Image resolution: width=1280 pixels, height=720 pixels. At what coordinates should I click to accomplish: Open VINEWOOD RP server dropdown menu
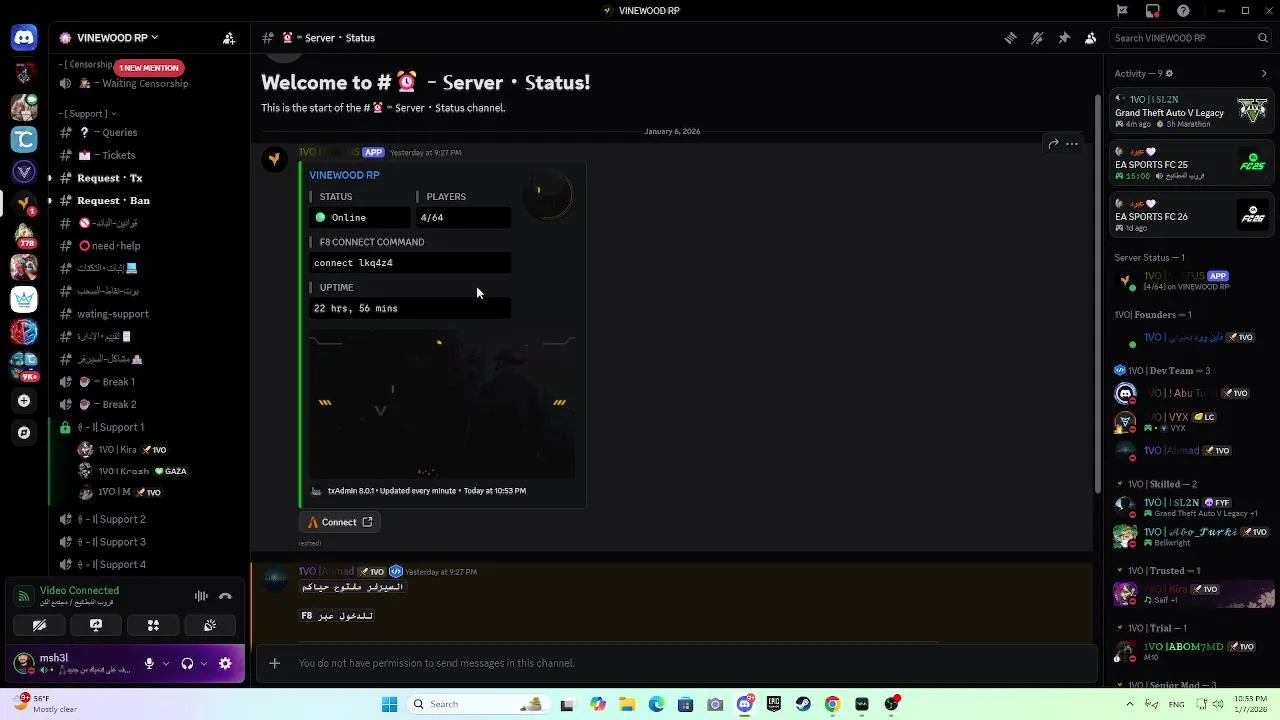click(x=118, y=38)
